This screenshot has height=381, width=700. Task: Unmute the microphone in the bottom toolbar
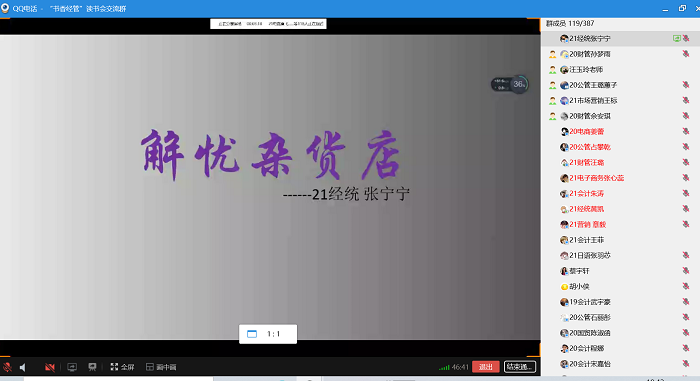pos(7,367)
